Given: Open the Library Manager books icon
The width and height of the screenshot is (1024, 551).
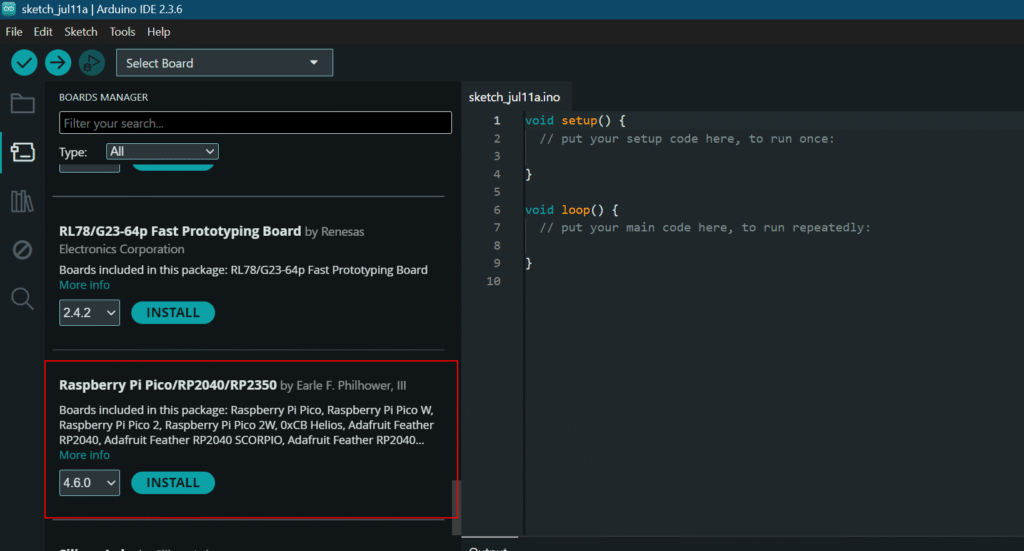Looking at the screenshot, I should (x=22, y=201).
